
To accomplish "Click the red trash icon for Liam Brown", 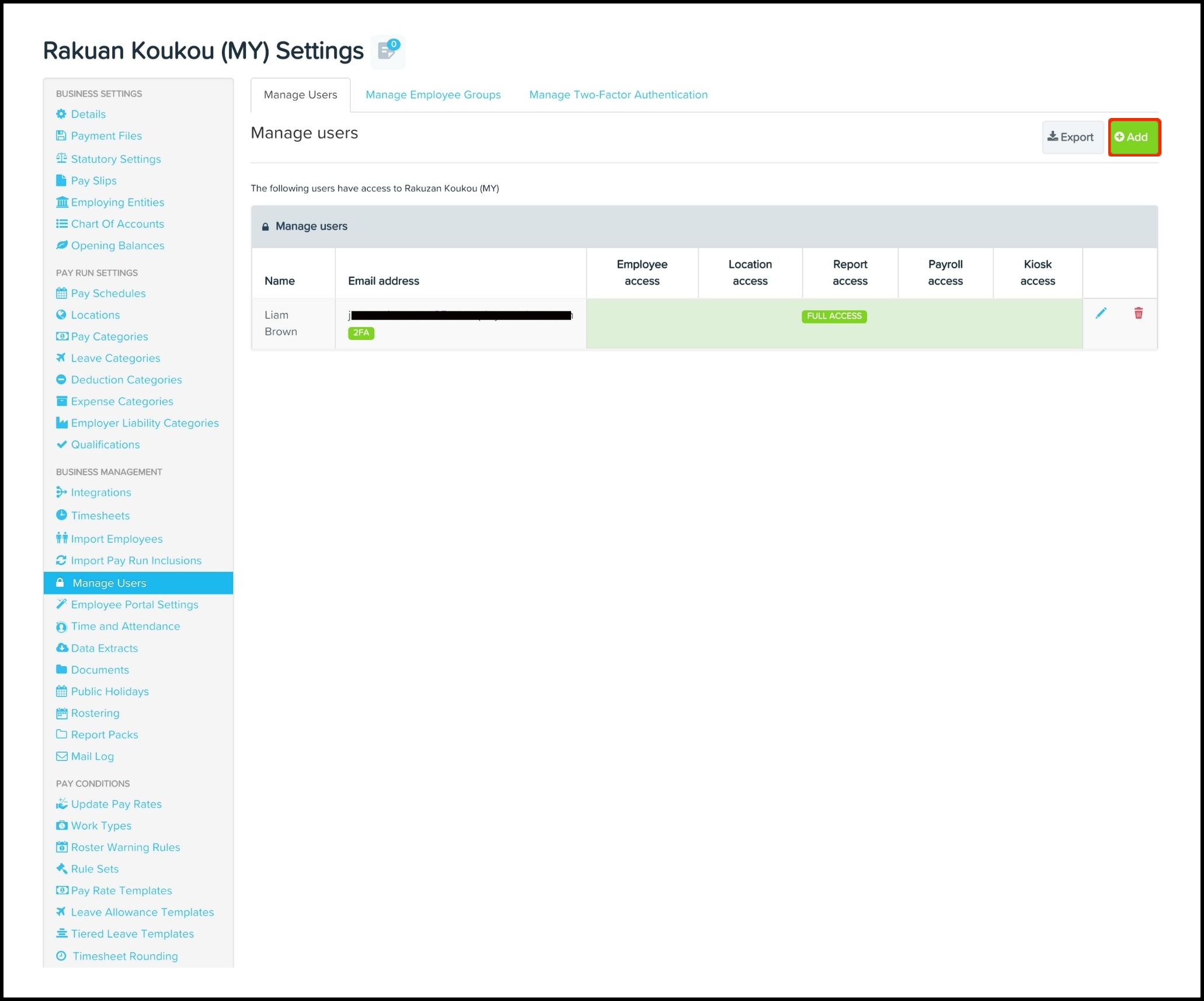I will pos(1138,314).
